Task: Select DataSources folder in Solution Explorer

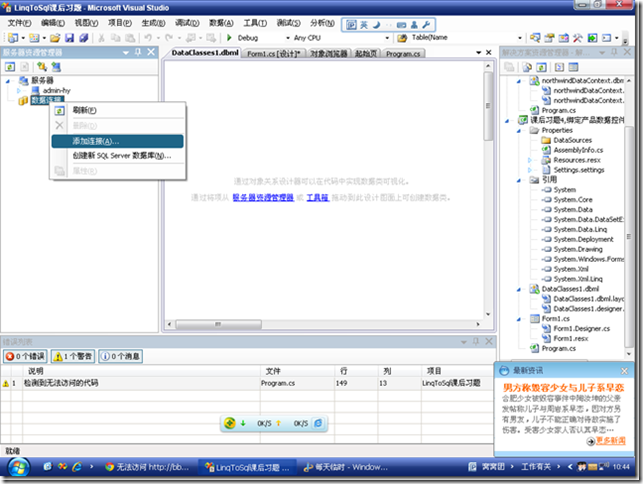Action: tap(572, 140)
